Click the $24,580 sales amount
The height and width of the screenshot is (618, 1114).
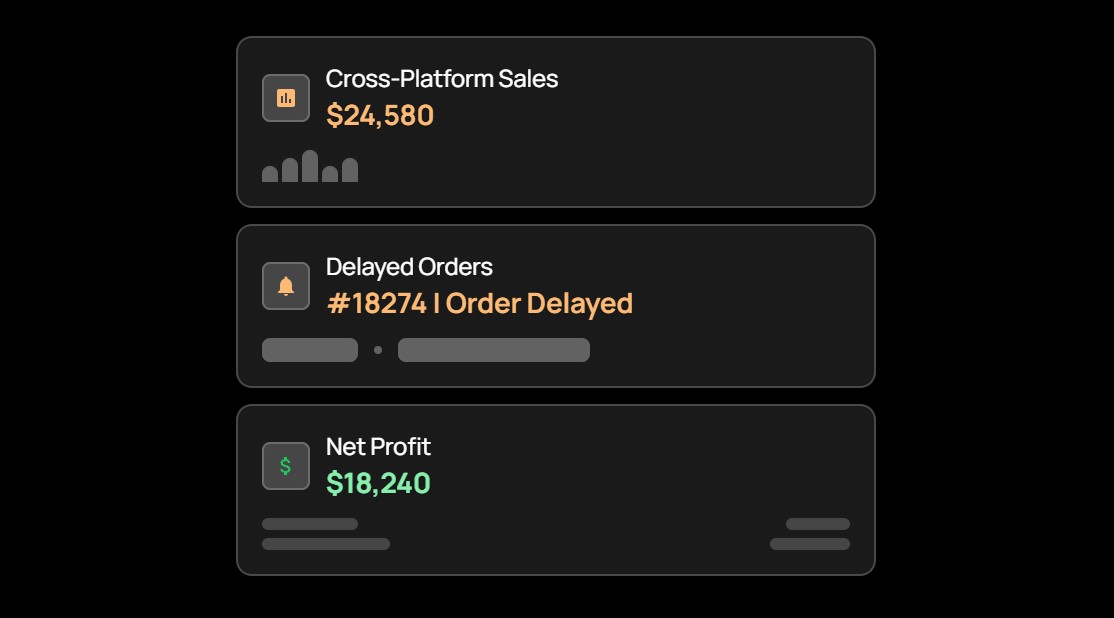[380, 116]
